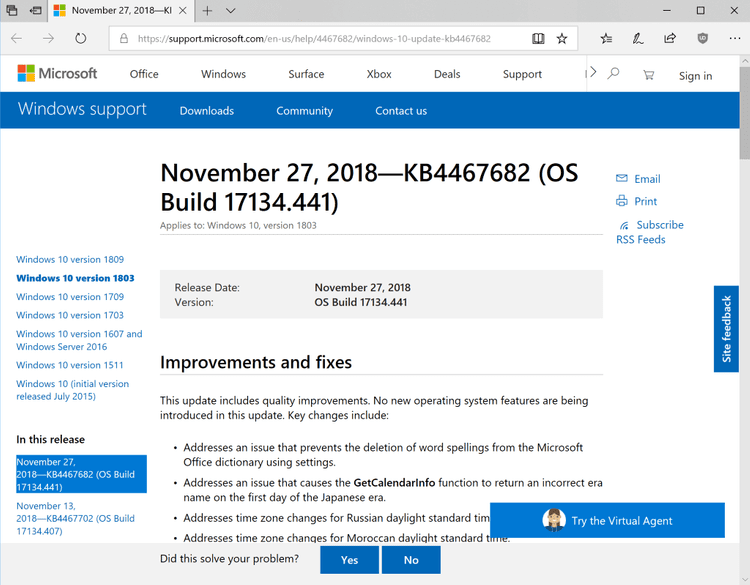Click the Print link text
The width and height of the screenshot is (750, 585).
[x=645, y=201]
